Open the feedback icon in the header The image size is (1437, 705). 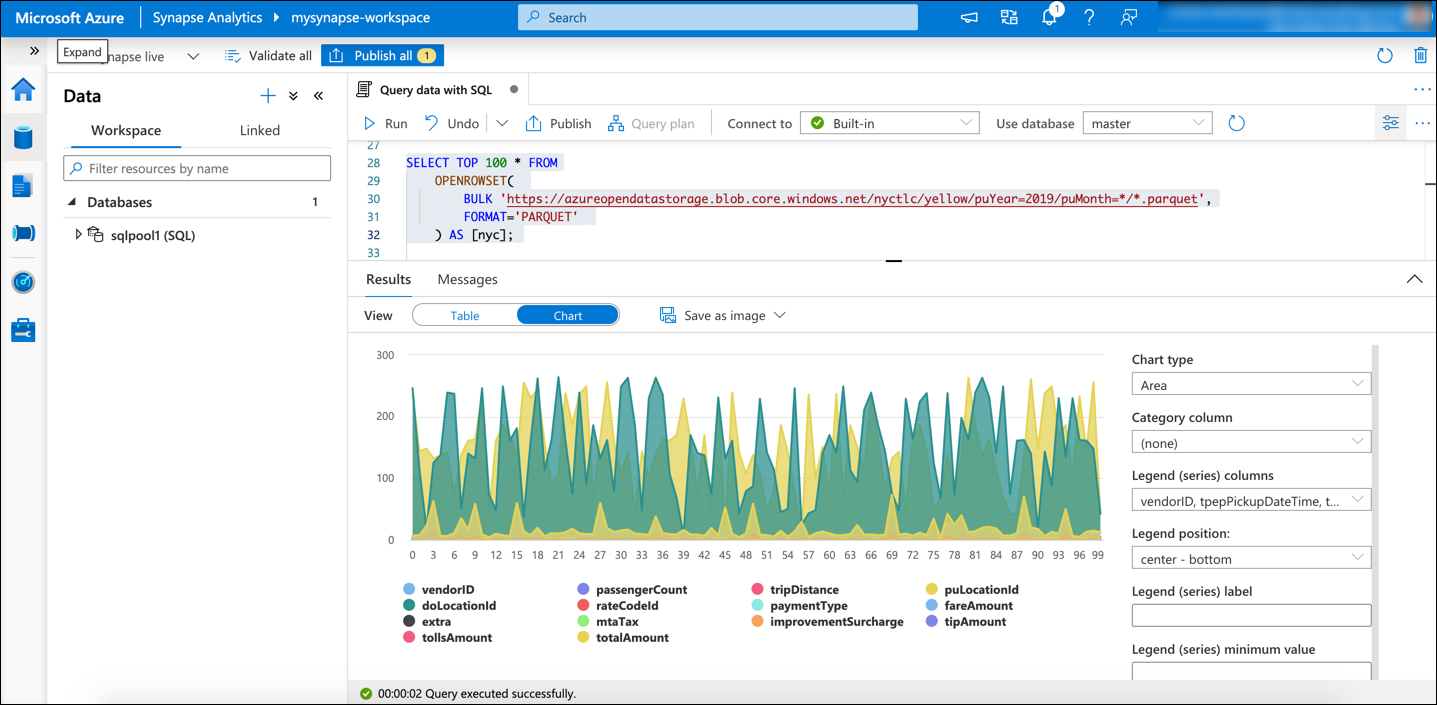click(1129, 18)
